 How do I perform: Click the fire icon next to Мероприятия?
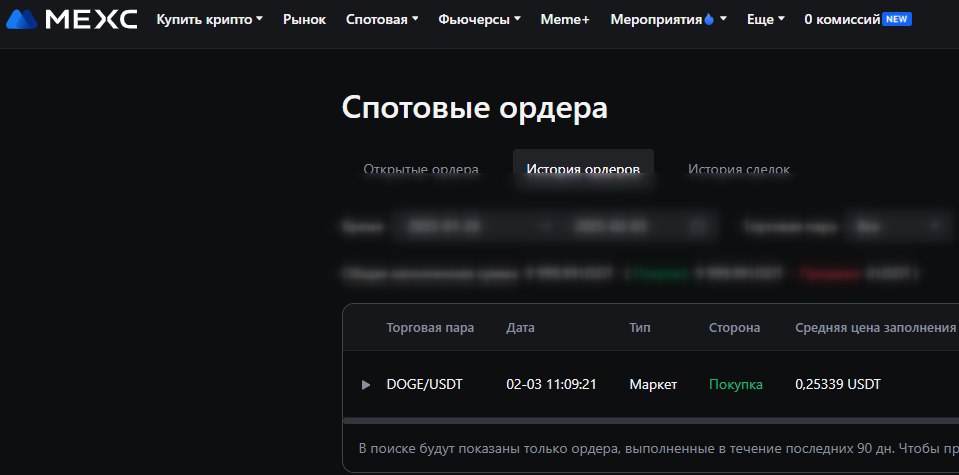pyautogui.click(x=709, y=20)
